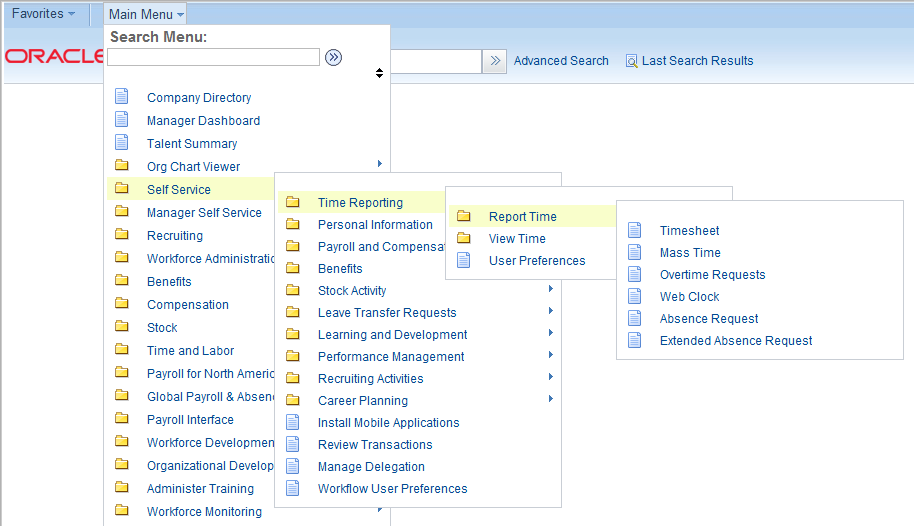Image resolution: width=914 pixels, height=526 pixels.
Task: Click the Web Clock page icon
Action: point(635,296)
